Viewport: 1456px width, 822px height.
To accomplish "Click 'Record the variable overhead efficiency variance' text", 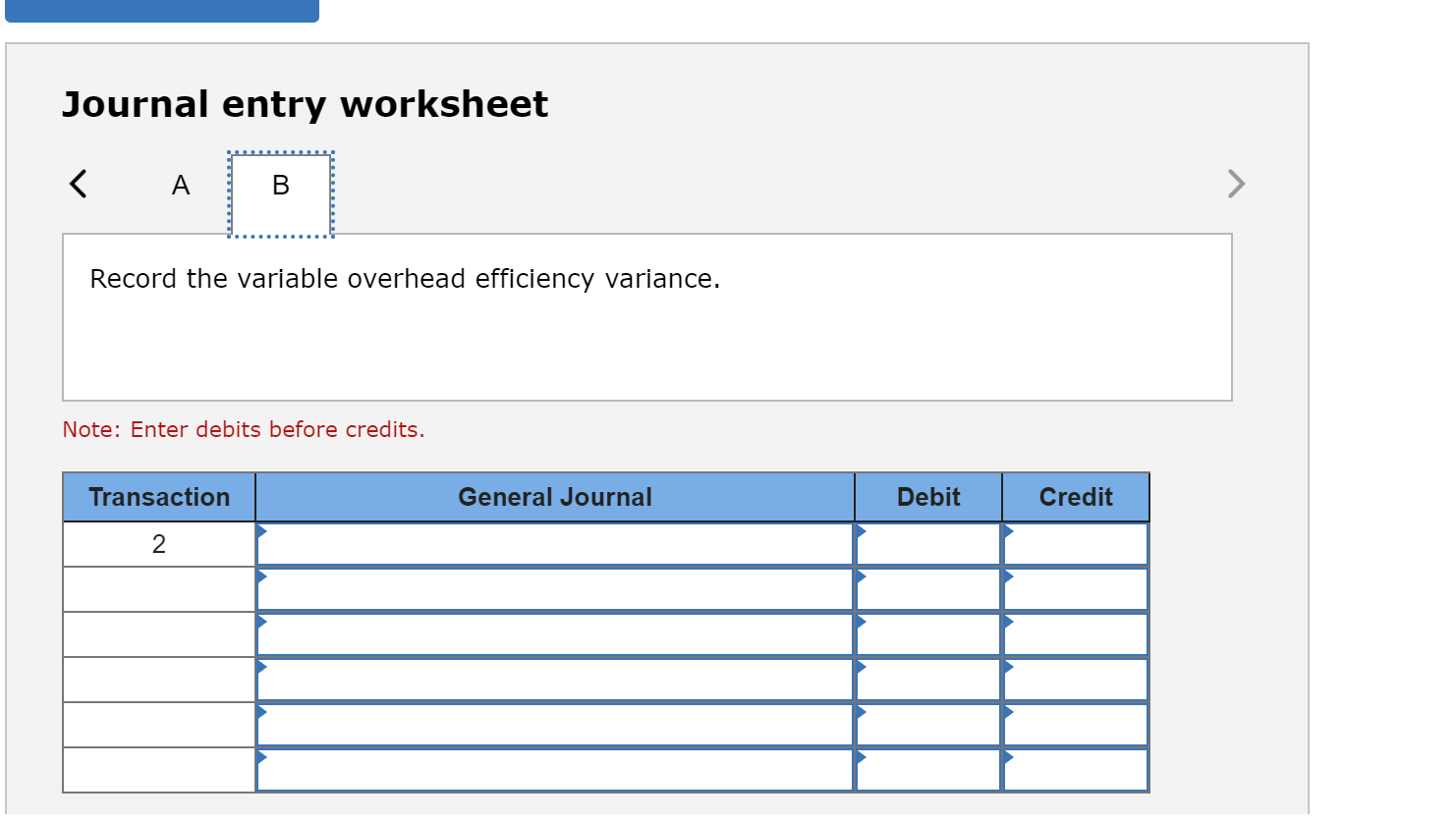I will click(x=405, y=279).
